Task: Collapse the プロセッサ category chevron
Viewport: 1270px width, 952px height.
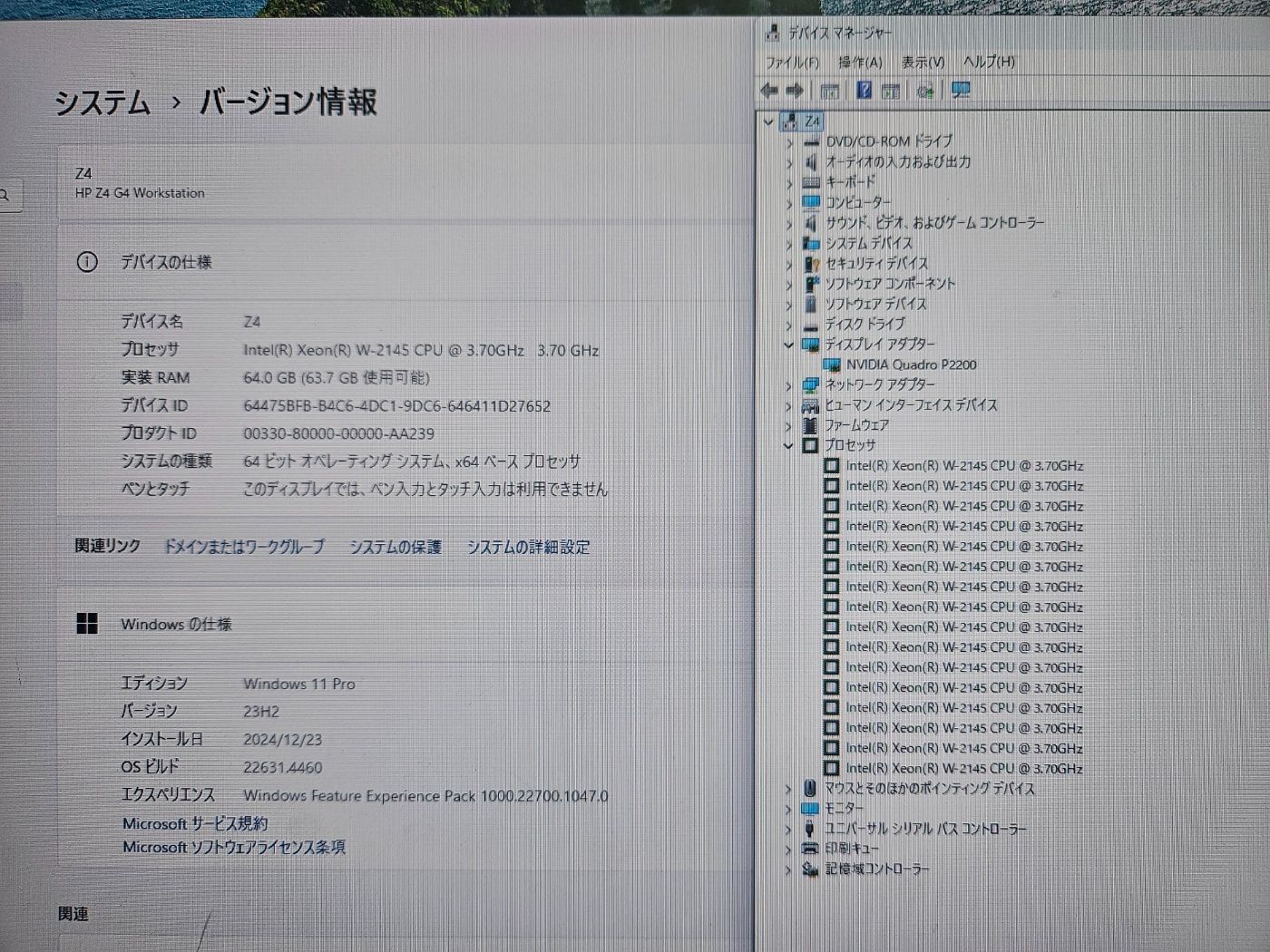Action: pyautogui.click(x=789, y=445)
